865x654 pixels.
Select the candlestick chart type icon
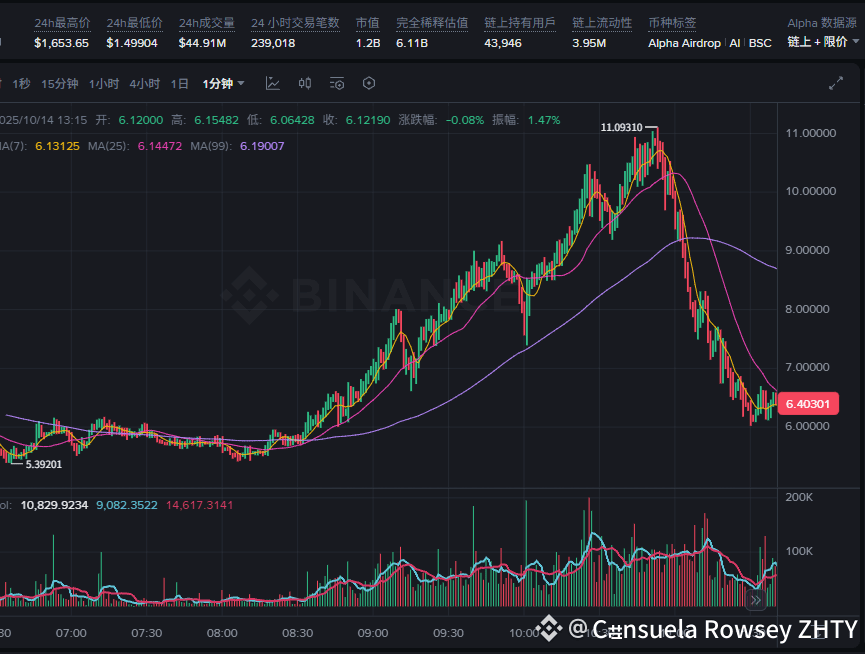305,83
